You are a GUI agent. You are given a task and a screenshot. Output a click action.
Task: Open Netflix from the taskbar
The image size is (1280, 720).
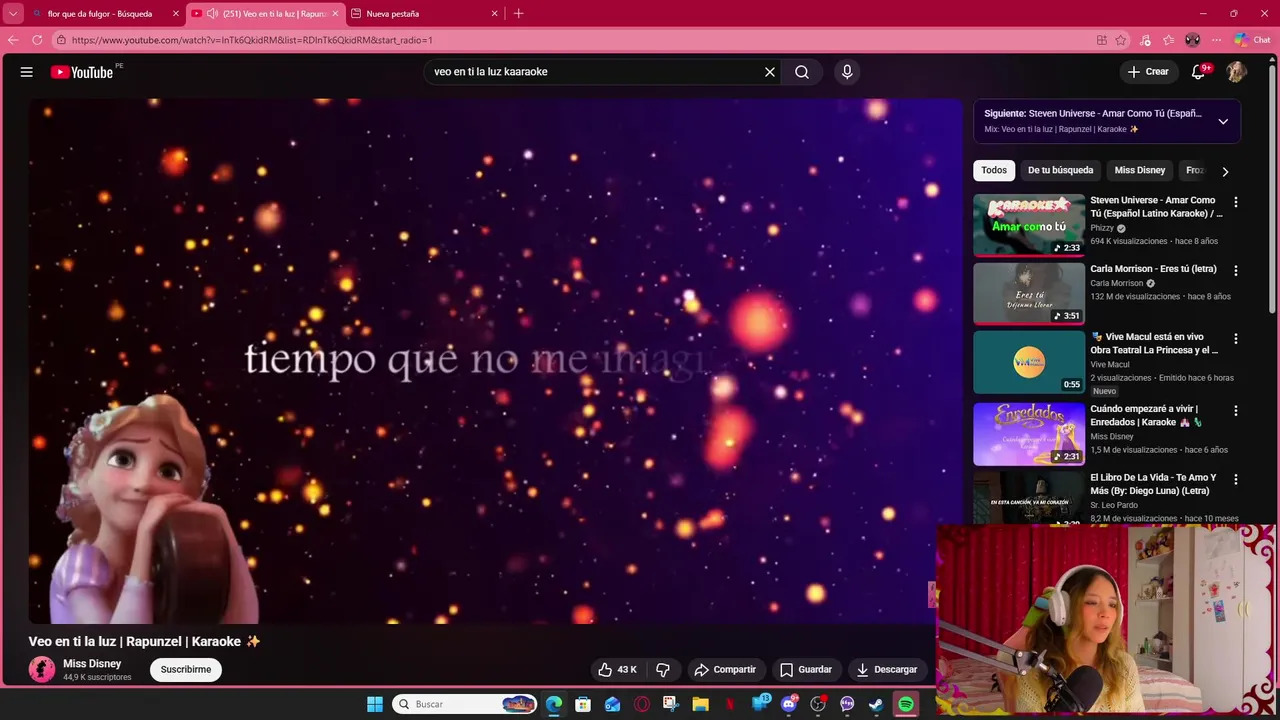tap(730, 704)
